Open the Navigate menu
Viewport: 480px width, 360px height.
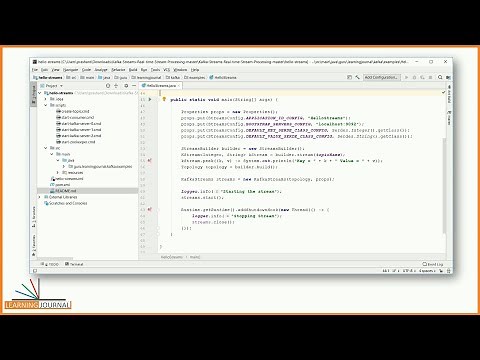[70, 70]
